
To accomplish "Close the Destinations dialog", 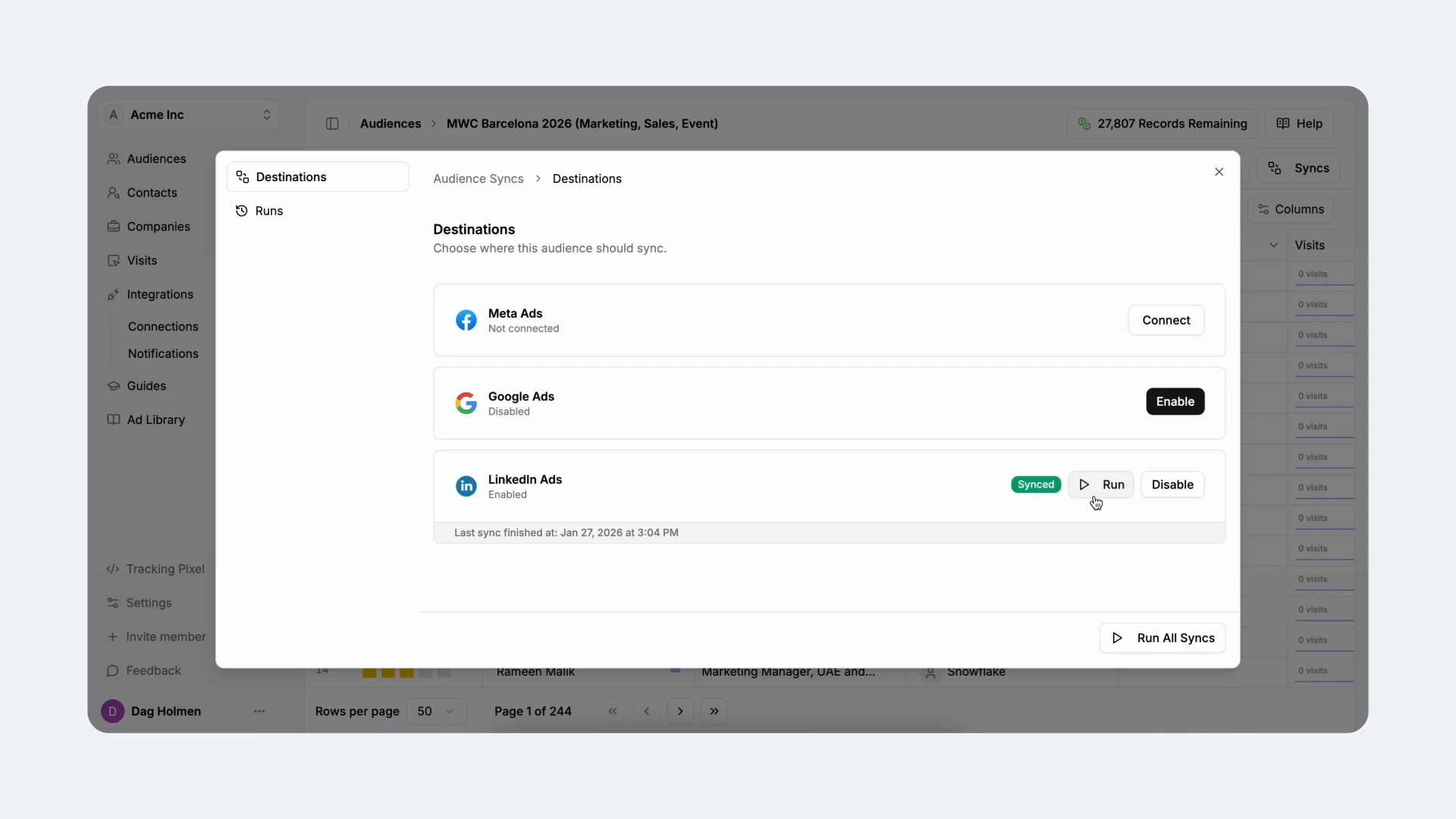I will (1219, 172).
